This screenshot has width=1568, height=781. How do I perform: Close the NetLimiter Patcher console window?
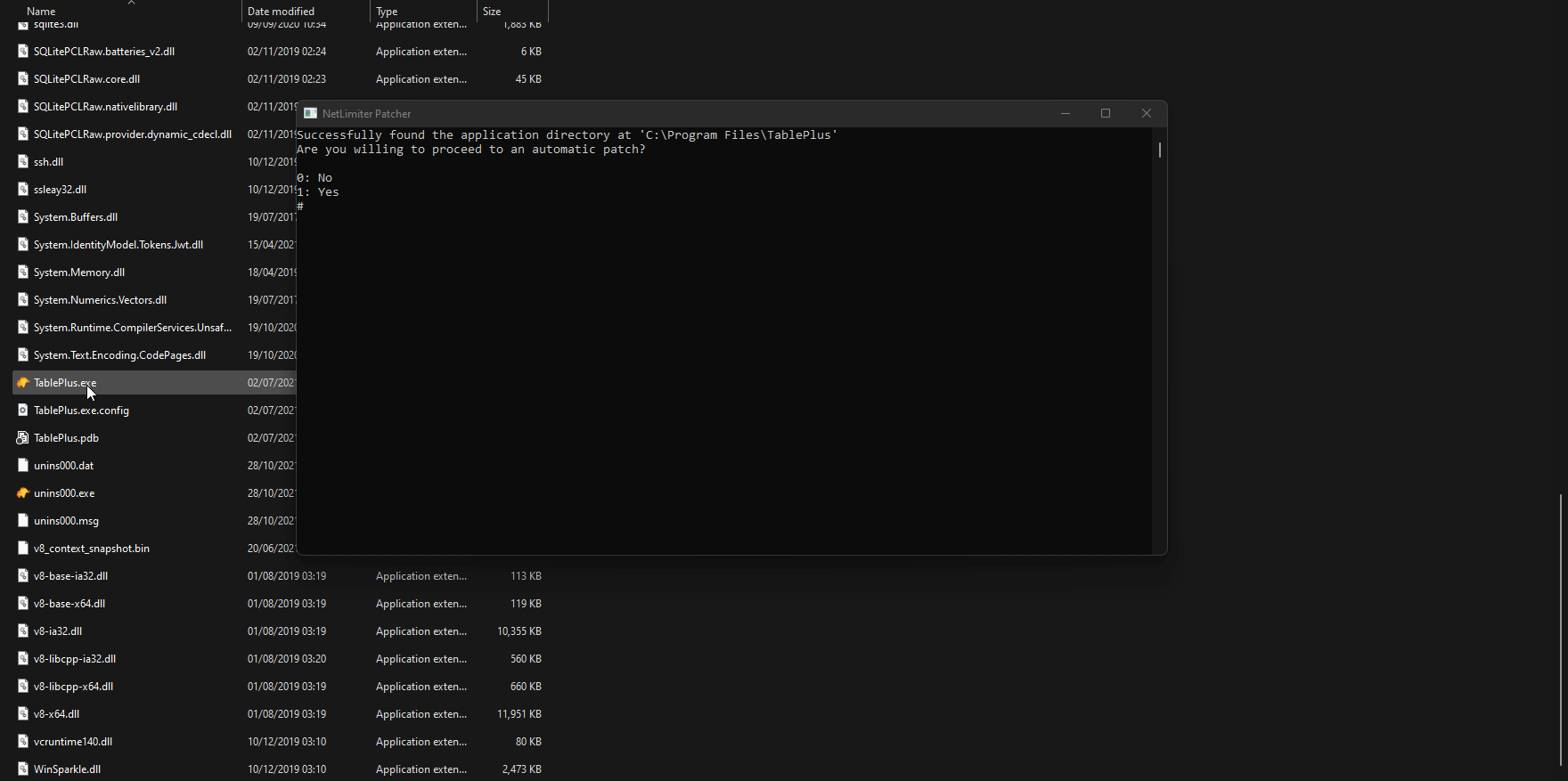(1147, 114)
